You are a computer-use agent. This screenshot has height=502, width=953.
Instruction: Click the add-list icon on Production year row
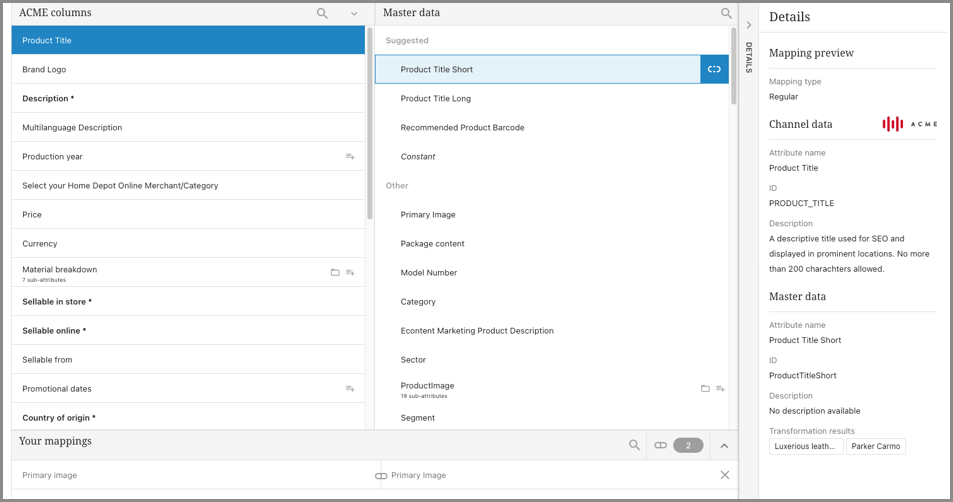point(350,157)
